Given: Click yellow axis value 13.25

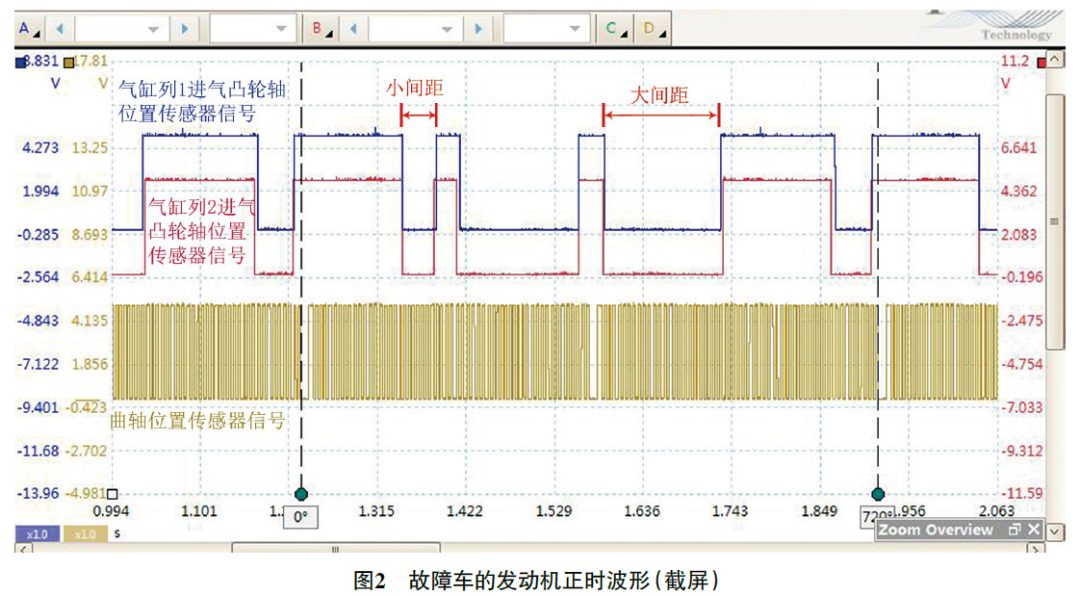Looking at the screenshot, I should tap(90, 147).
